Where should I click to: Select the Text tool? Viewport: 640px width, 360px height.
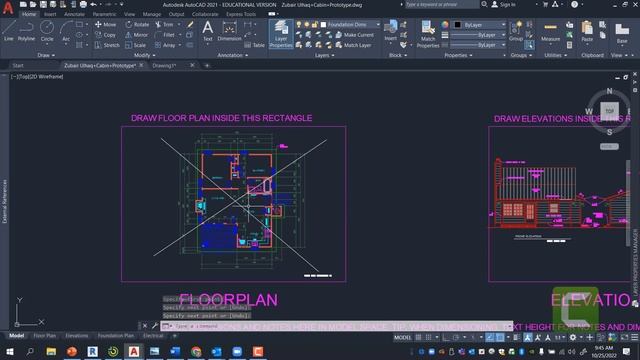208,31
